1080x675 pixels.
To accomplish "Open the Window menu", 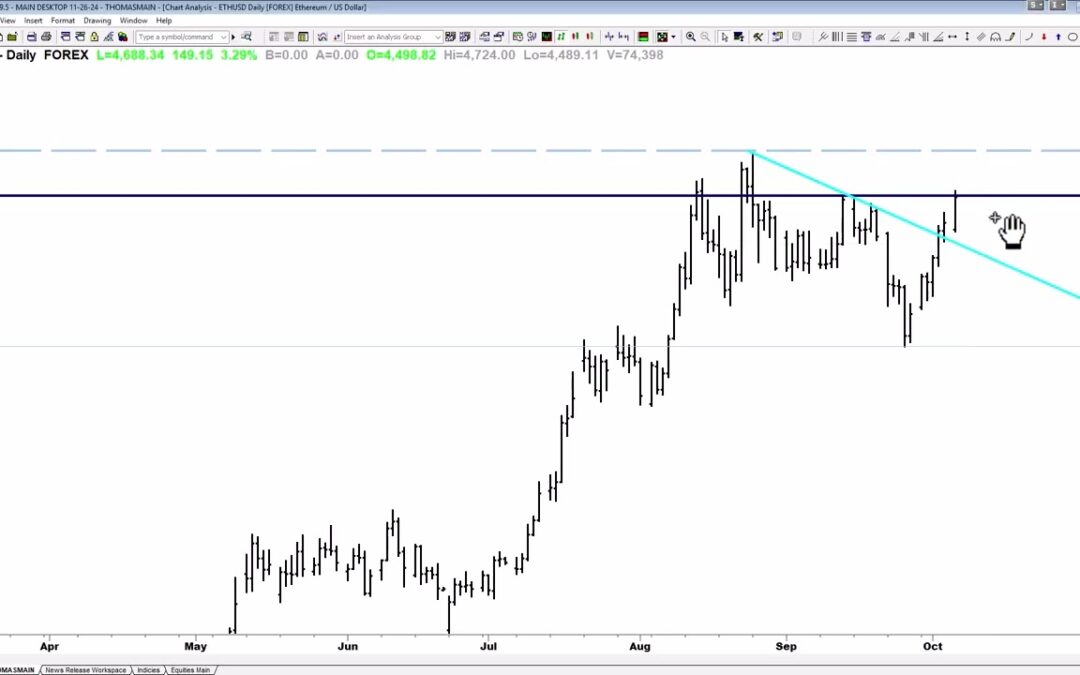I will (133, 20).
